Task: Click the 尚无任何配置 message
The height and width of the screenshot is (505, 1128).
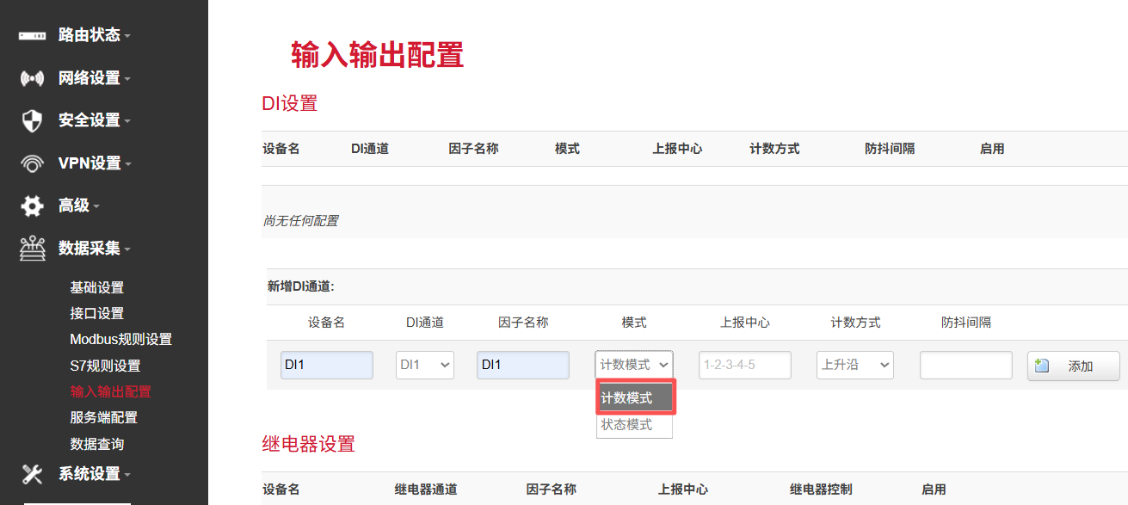Action: (301, 221)
